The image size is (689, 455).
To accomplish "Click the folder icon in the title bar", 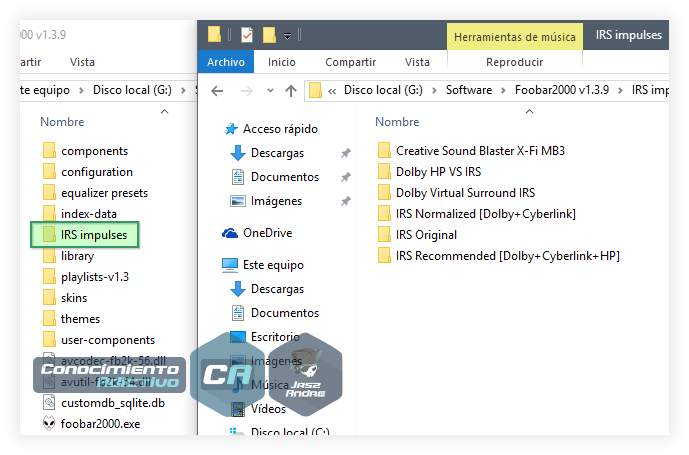I will [x=214, y=34].
